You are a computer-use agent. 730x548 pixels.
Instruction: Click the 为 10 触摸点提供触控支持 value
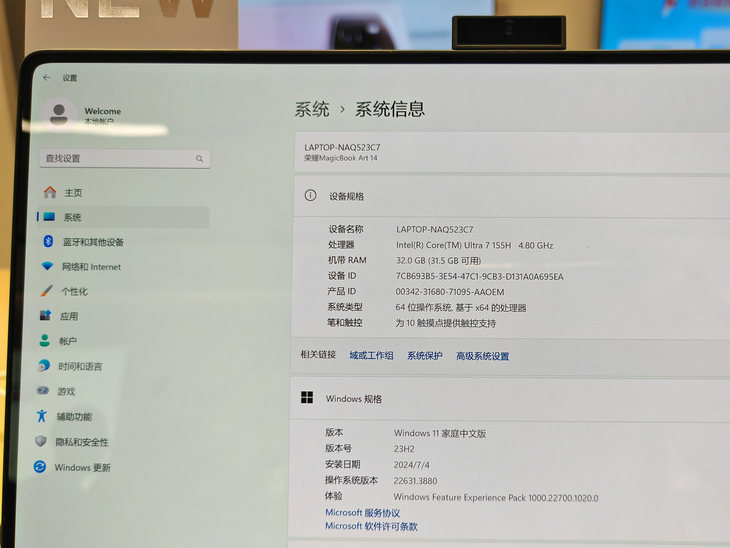446,323
